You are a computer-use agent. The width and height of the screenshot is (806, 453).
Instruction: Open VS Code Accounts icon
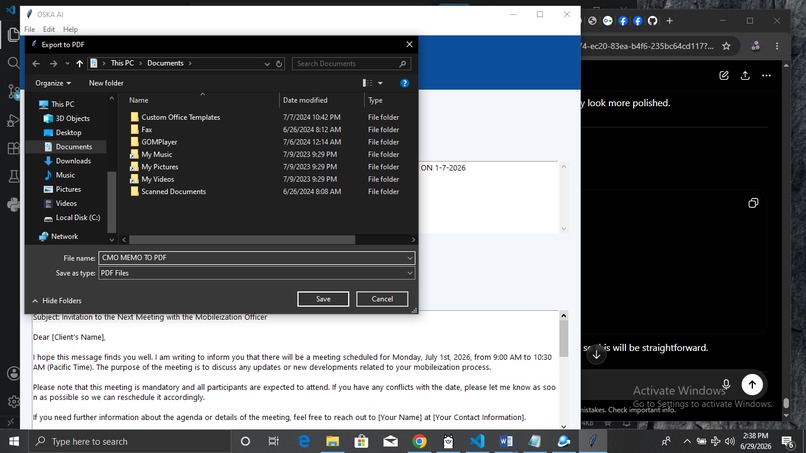13,373
